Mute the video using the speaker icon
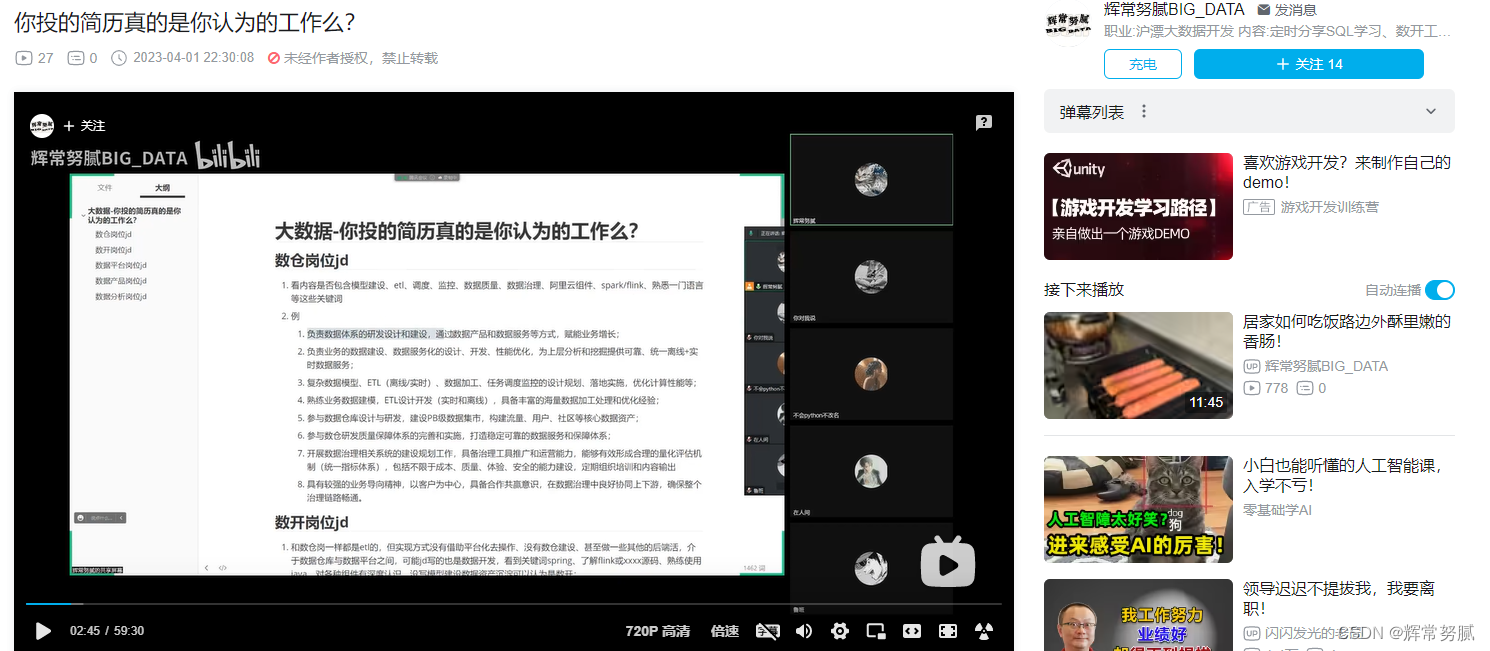This screenshot has height=651, width=1490. [x=804, y=631]
